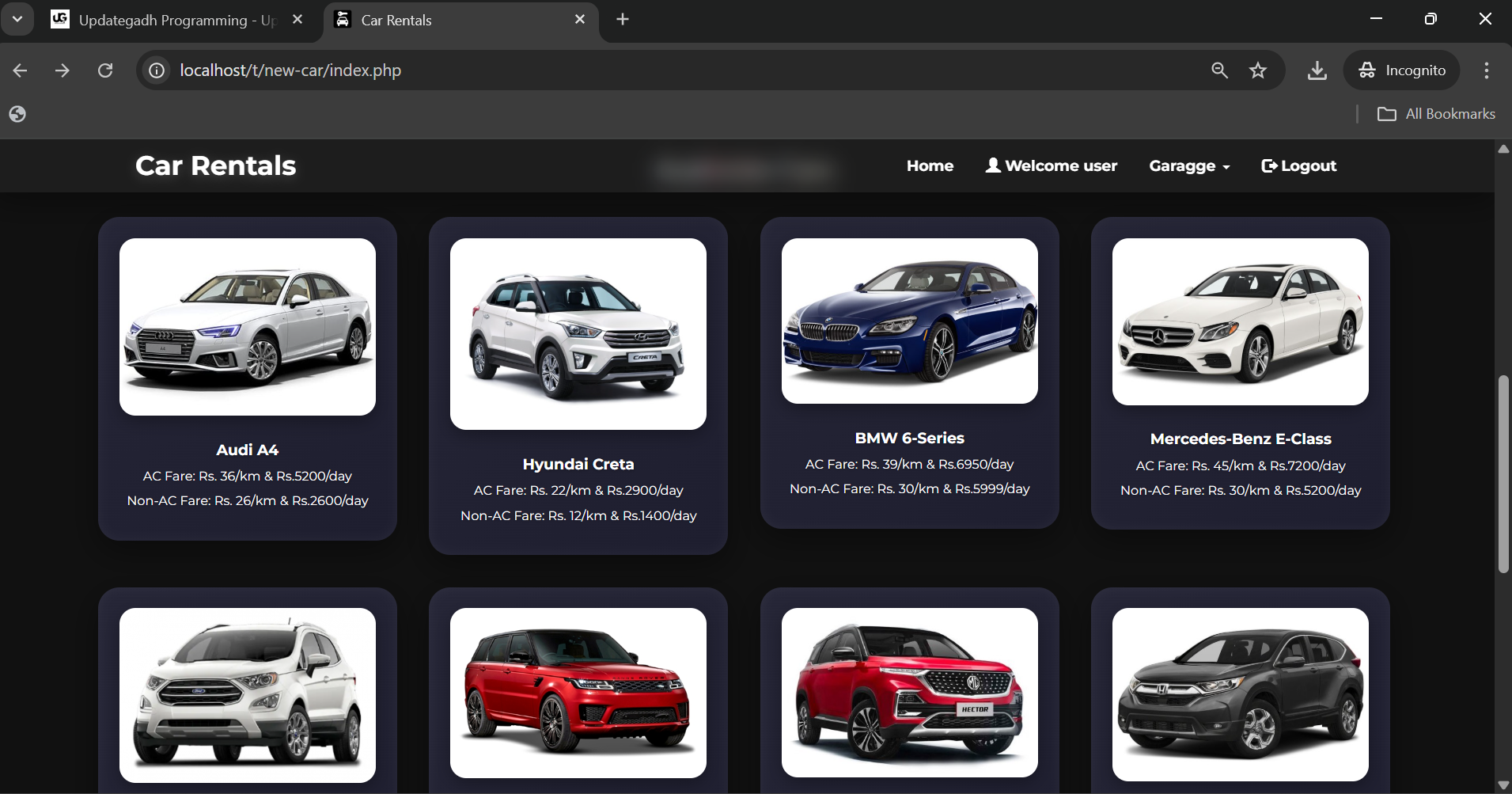Click 'Non-AC Fare: Rs. 30/km & Rs.5200/day'
Viewport: 1512px width, 794px height.
point(1241,490)
